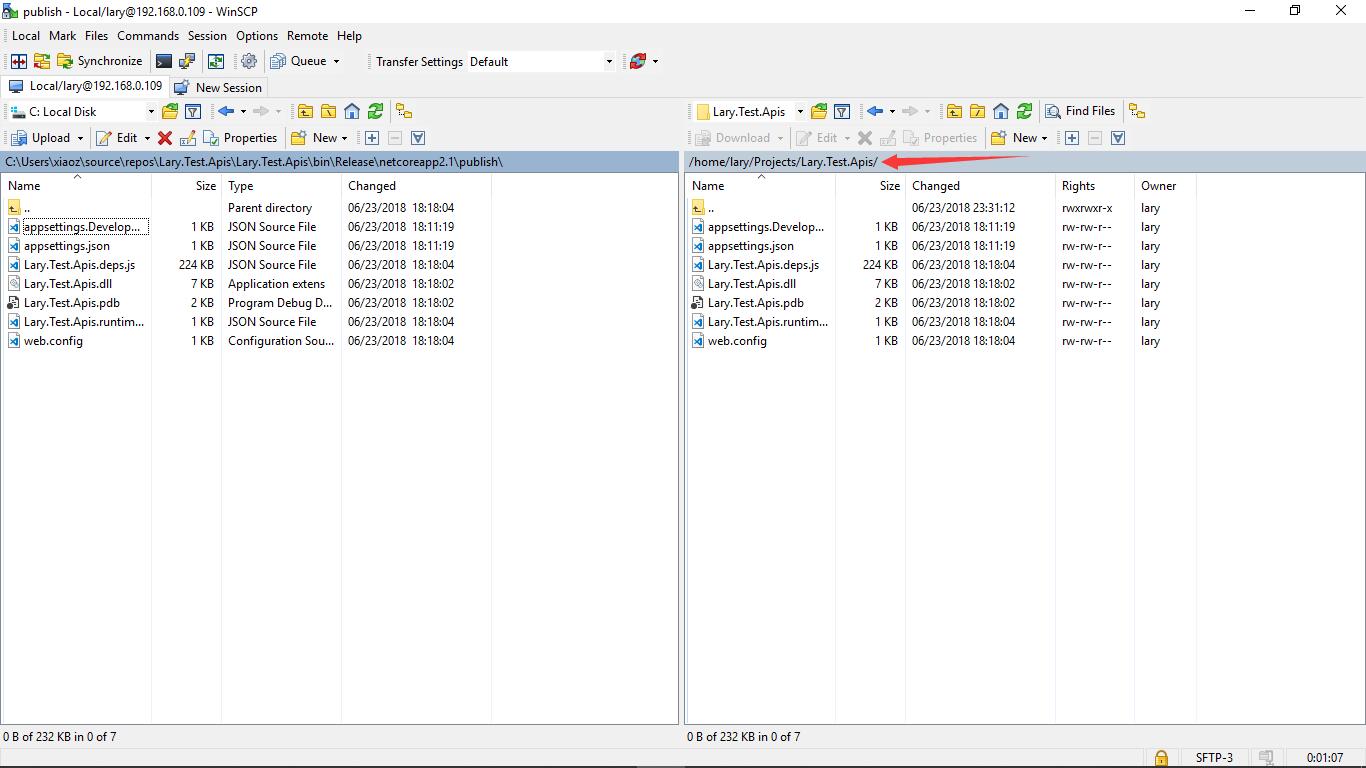Click the lock icon in the status bar
Viewport: 1366px width, 768px height.
click(x=1161, y=758)
